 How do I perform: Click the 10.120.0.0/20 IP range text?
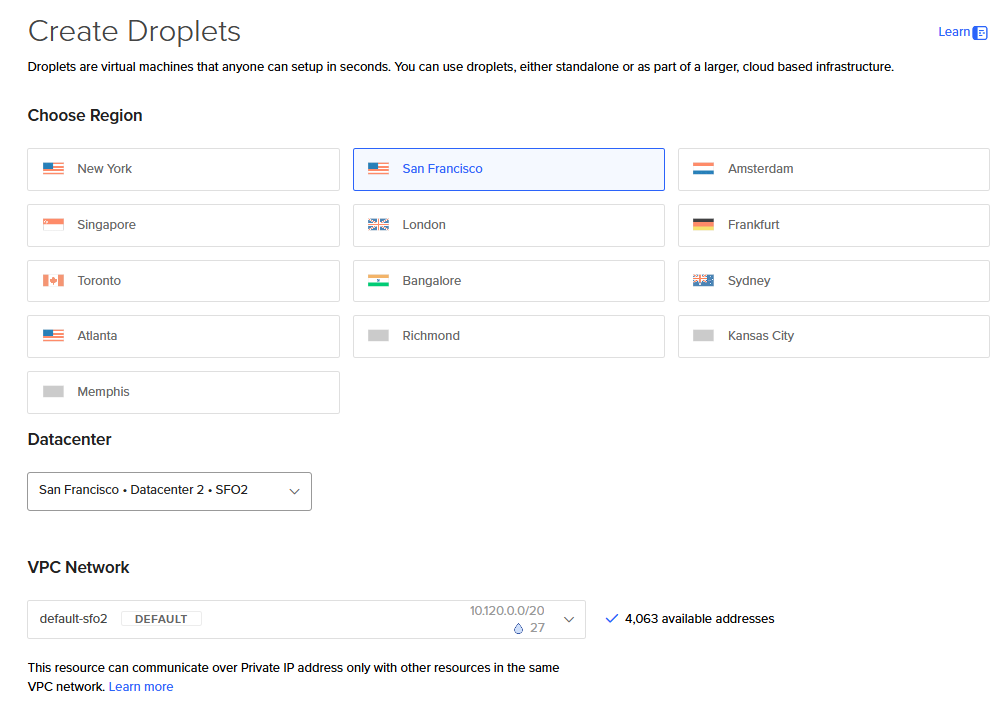point(507,611)
